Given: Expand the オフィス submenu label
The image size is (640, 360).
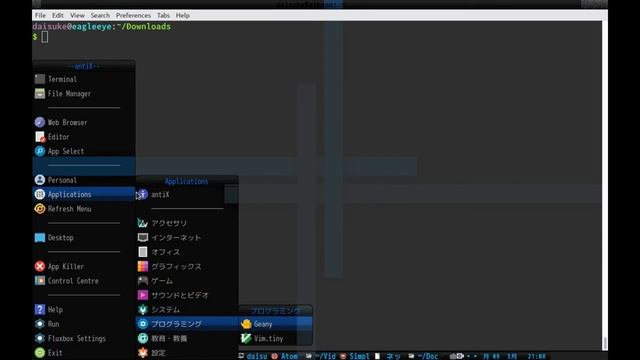Looking at the screenshot, I should (x=165, y=252).
